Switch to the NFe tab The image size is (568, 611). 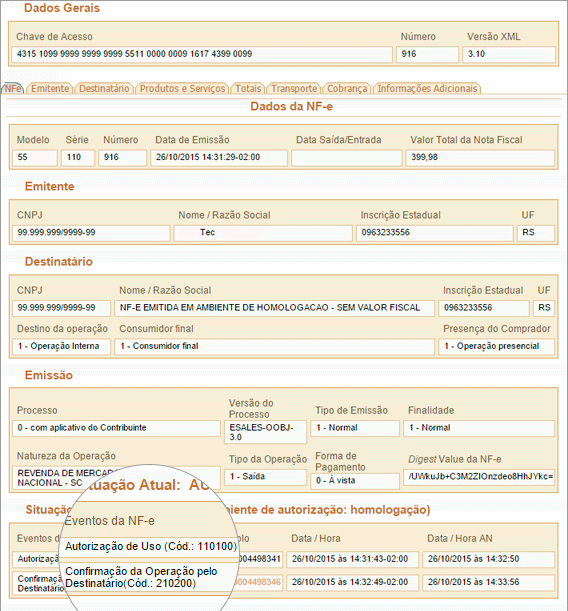pyautogui.click(x=13, y=88)
